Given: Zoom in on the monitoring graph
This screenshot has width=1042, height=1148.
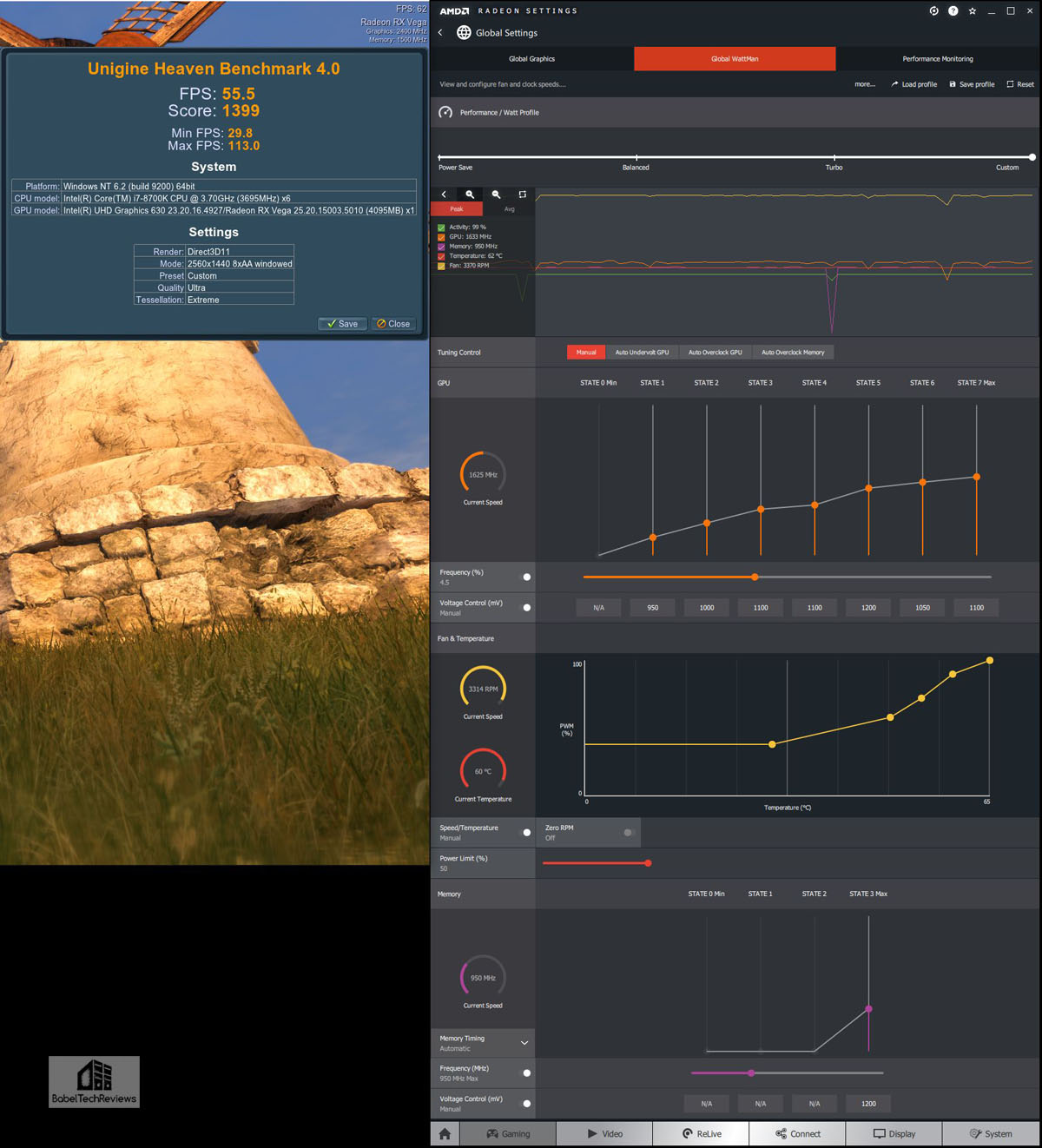Looking at the screenshot, I should click(470, 195).
